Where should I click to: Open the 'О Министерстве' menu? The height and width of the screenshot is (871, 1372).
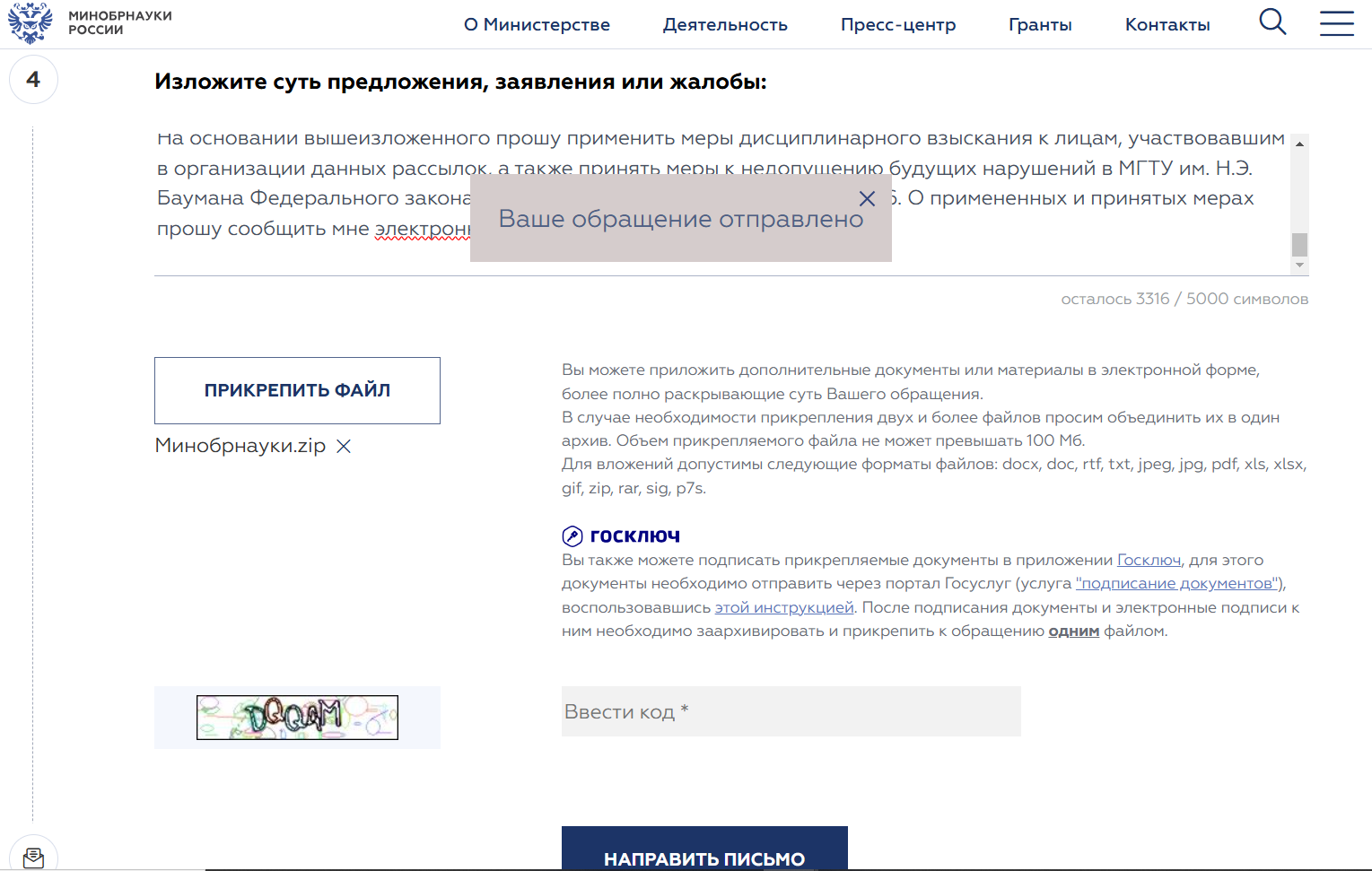pos(537,25)
